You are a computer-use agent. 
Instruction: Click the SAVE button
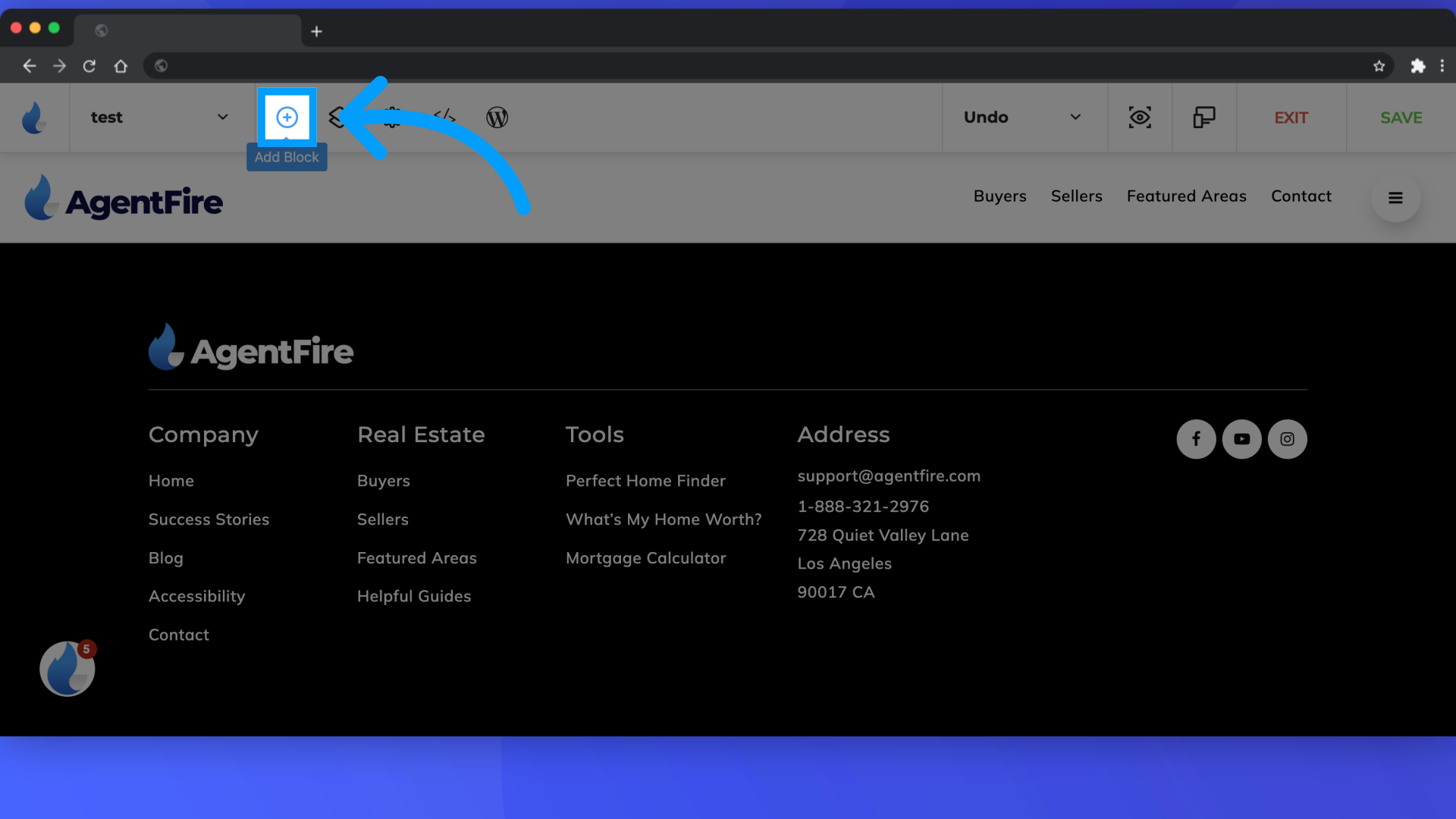click(x=1401, y=117)
